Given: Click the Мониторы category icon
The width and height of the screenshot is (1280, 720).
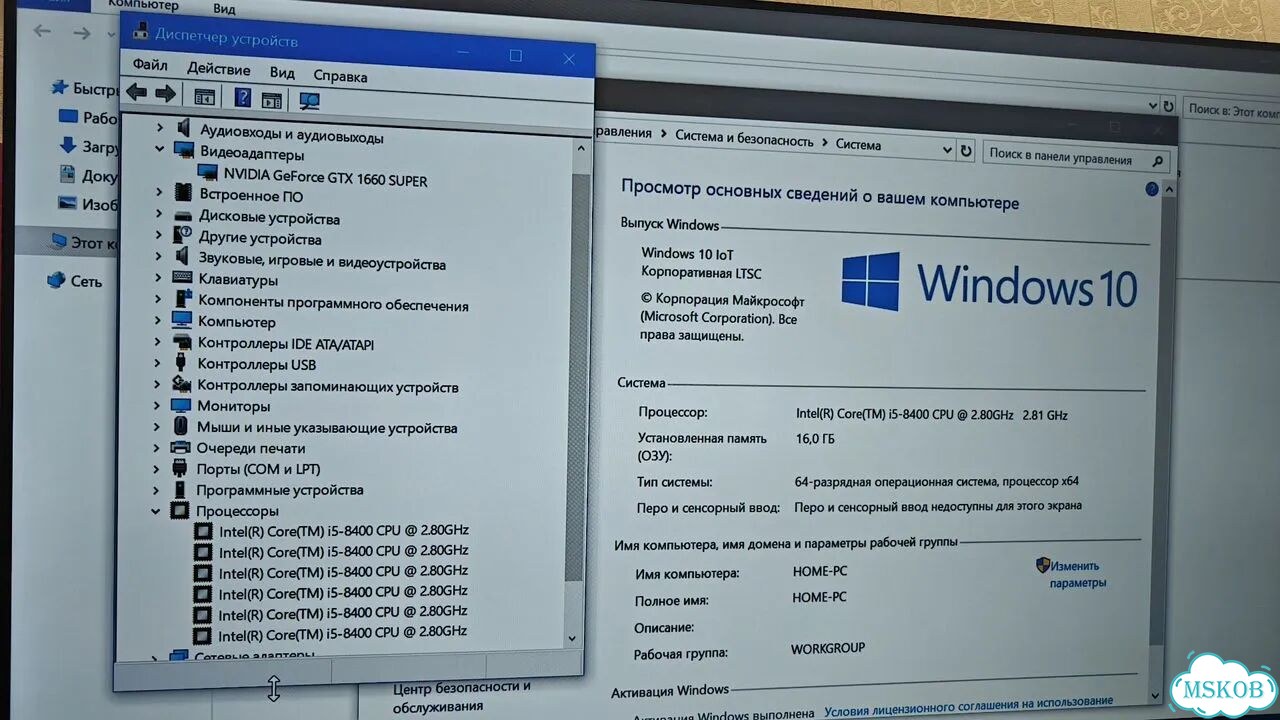Looking at the screenshot, I should tap(180, 405).
